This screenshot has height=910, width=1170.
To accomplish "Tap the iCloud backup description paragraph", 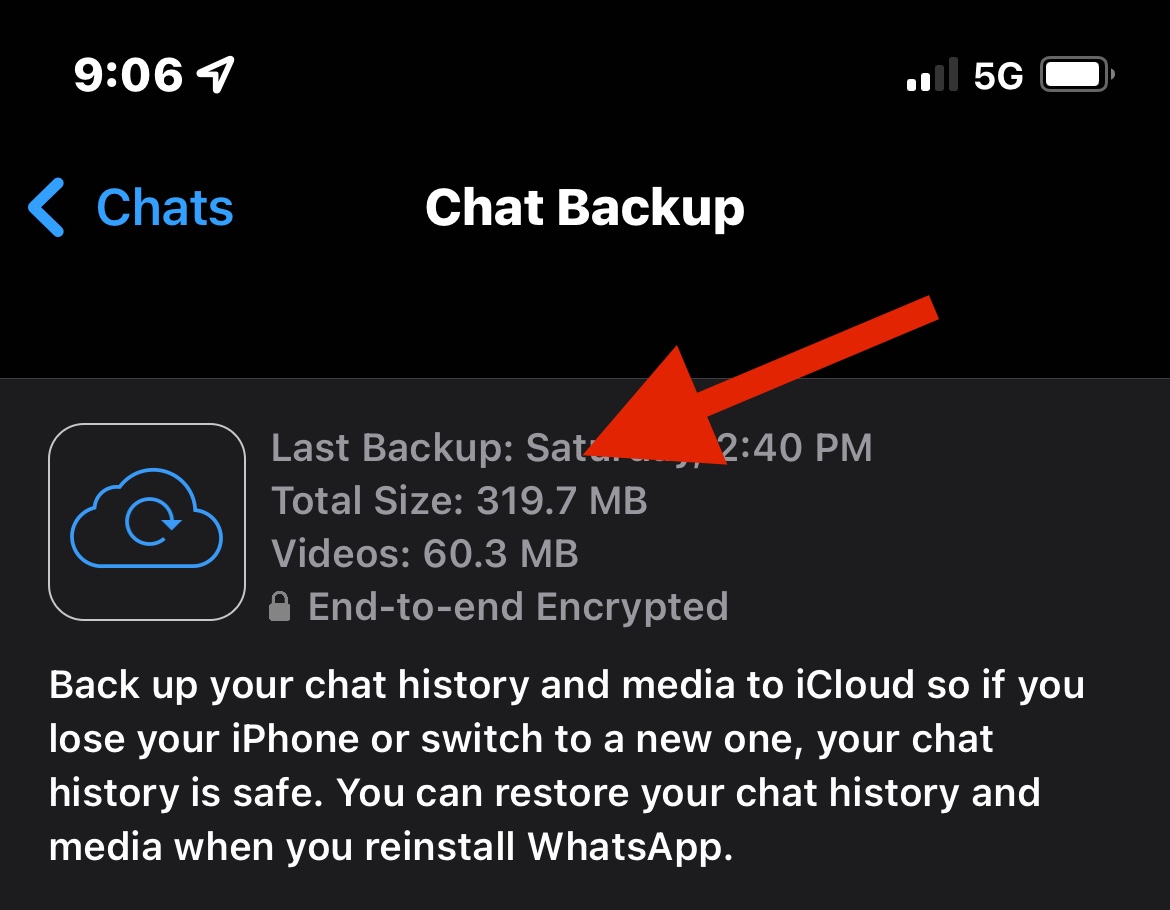I will tap(567, 765).
